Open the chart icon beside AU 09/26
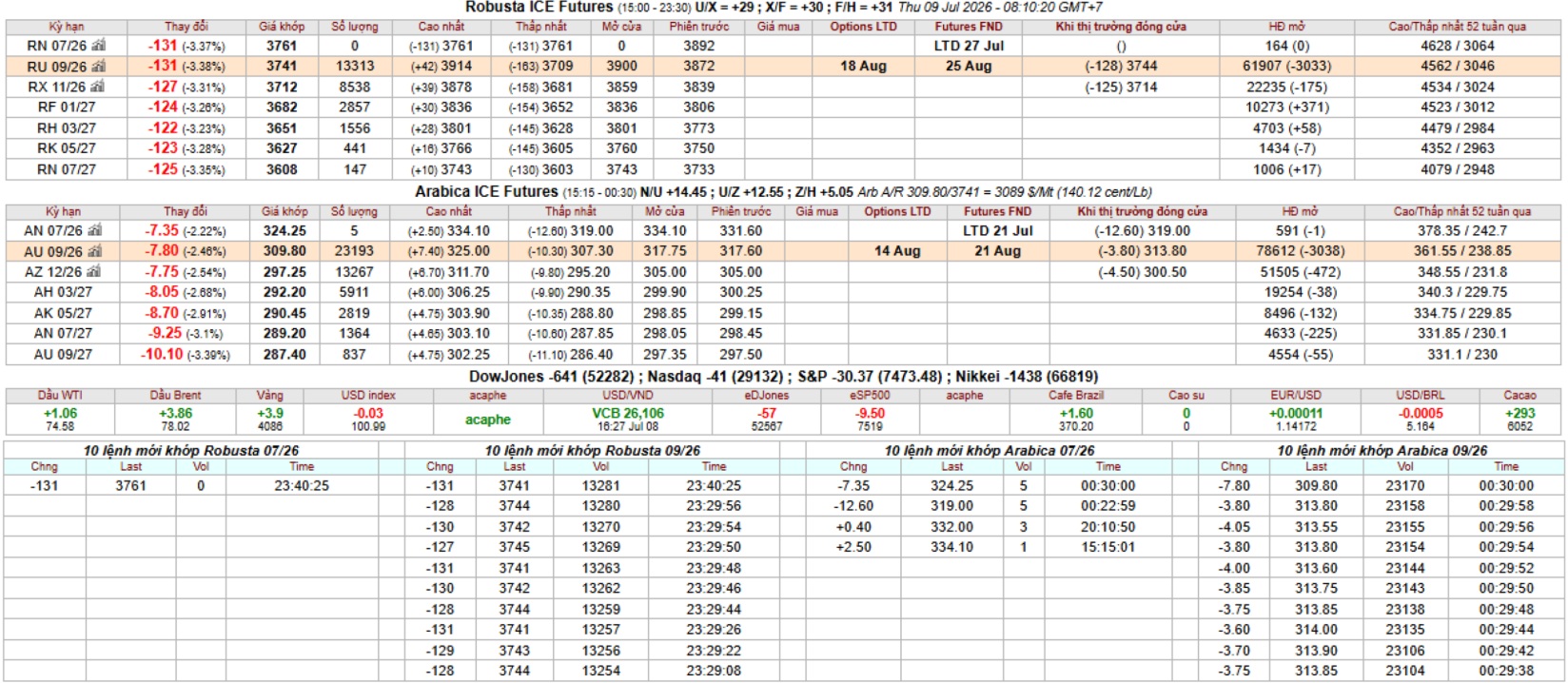Viewport: 1568px width, 683px height. [x=94, y=251]
